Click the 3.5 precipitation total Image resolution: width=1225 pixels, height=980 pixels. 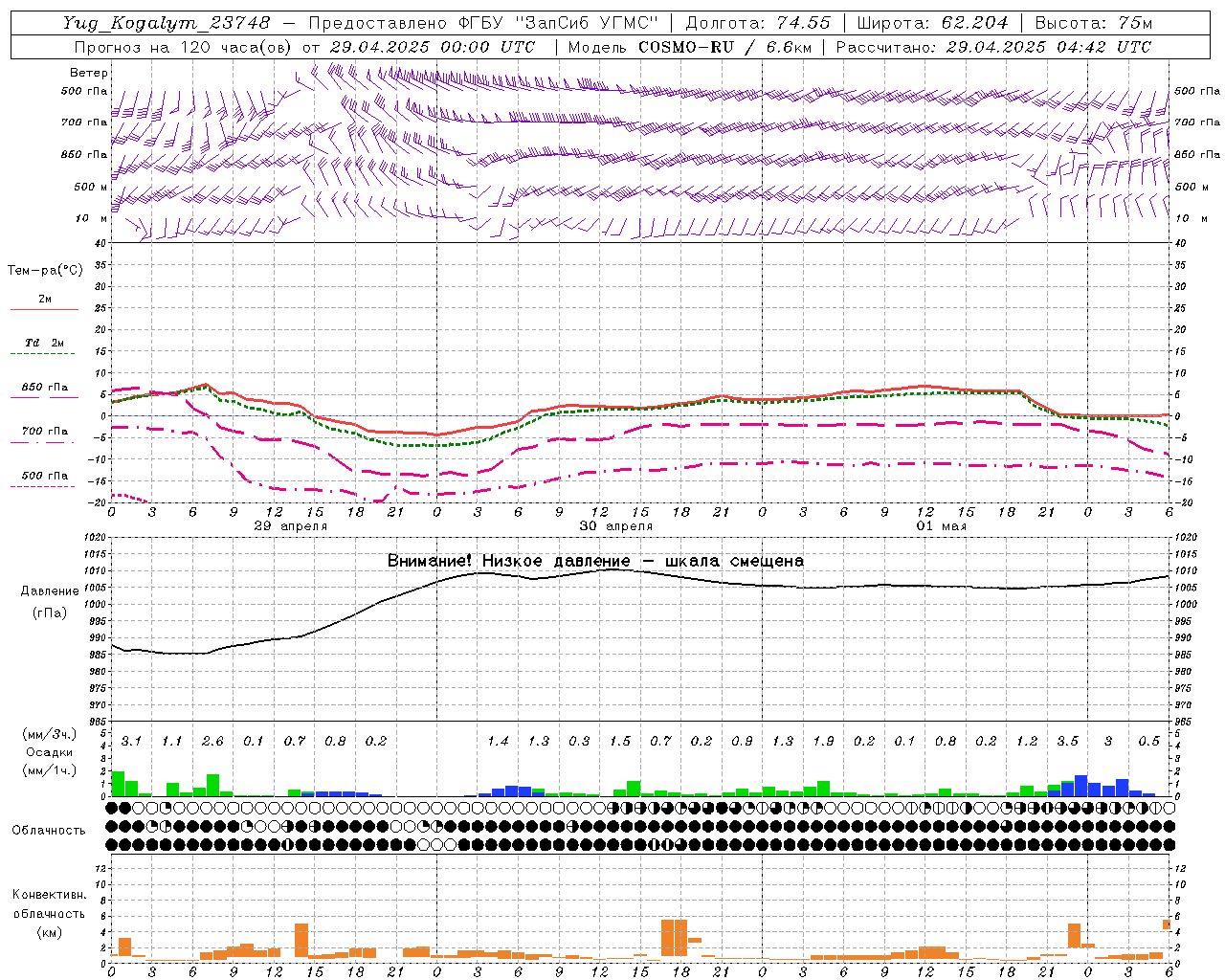(x=1067, y=741)
